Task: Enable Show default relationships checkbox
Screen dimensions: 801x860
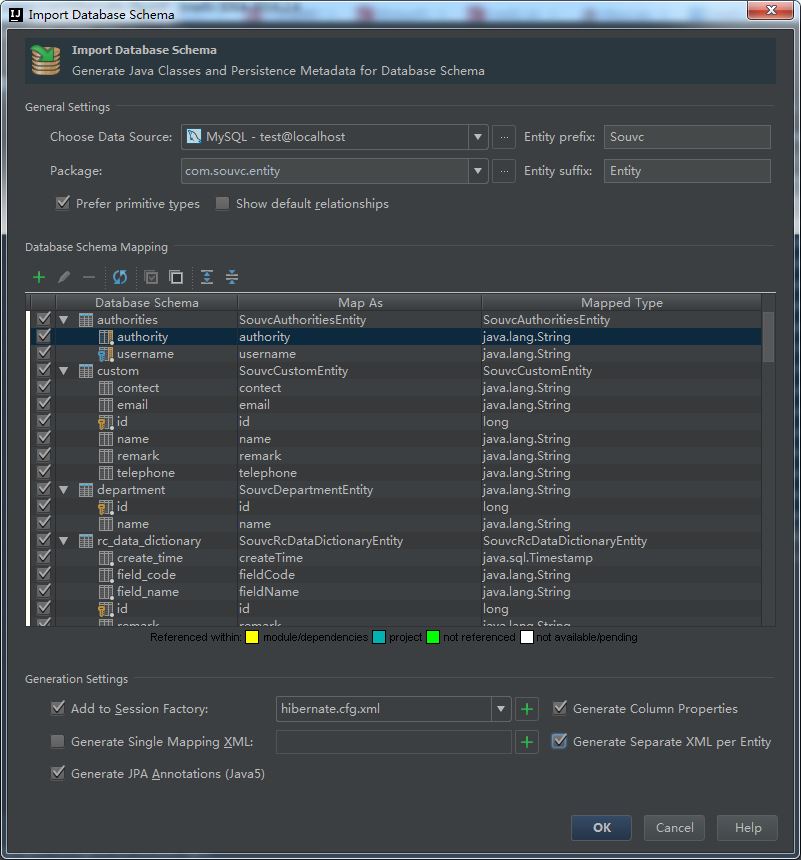Action: (x=223, y=204)
